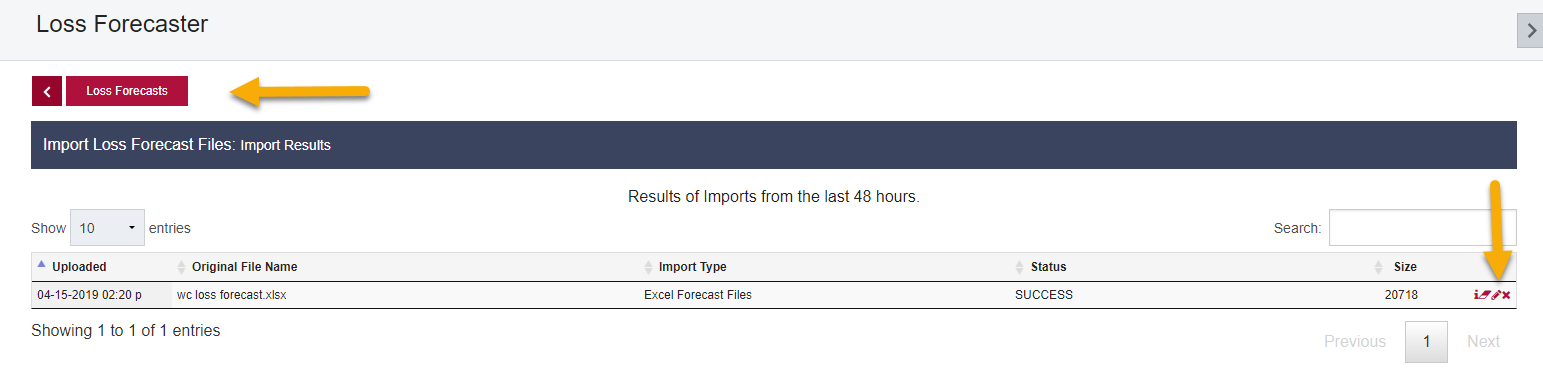Click the pencil edit icon in the import row
This screenshot has width=1543, height=368.
pyautogui.click(x=1496, y=295)
